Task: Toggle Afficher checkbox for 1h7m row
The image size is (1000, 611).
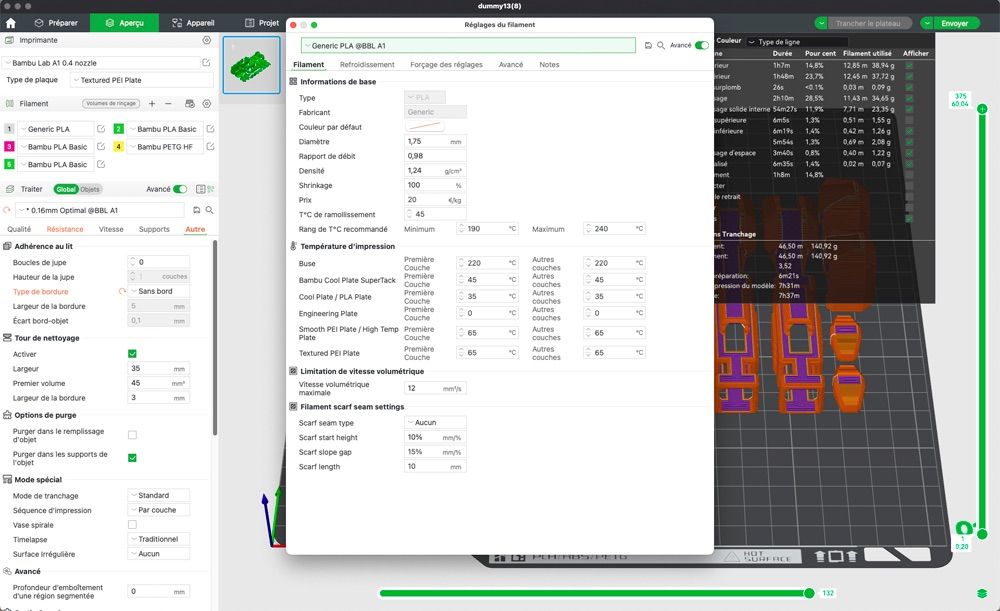Action: (x=909, y=66)
